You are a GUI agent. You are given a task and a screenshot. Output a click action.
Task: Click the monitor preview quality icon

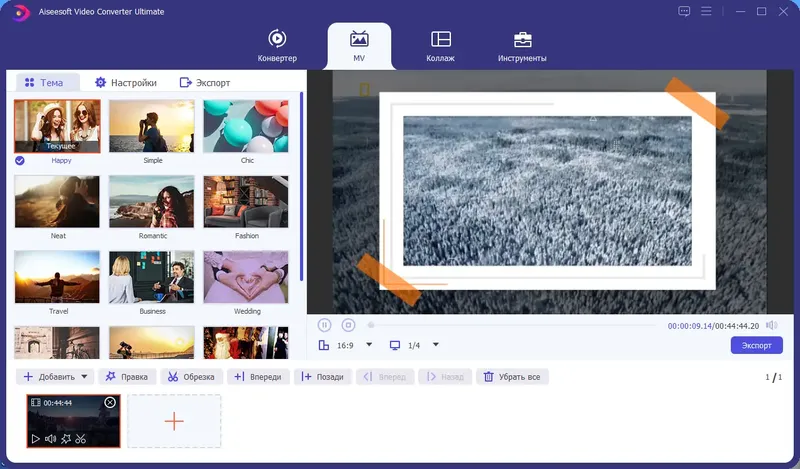[394, 345]
